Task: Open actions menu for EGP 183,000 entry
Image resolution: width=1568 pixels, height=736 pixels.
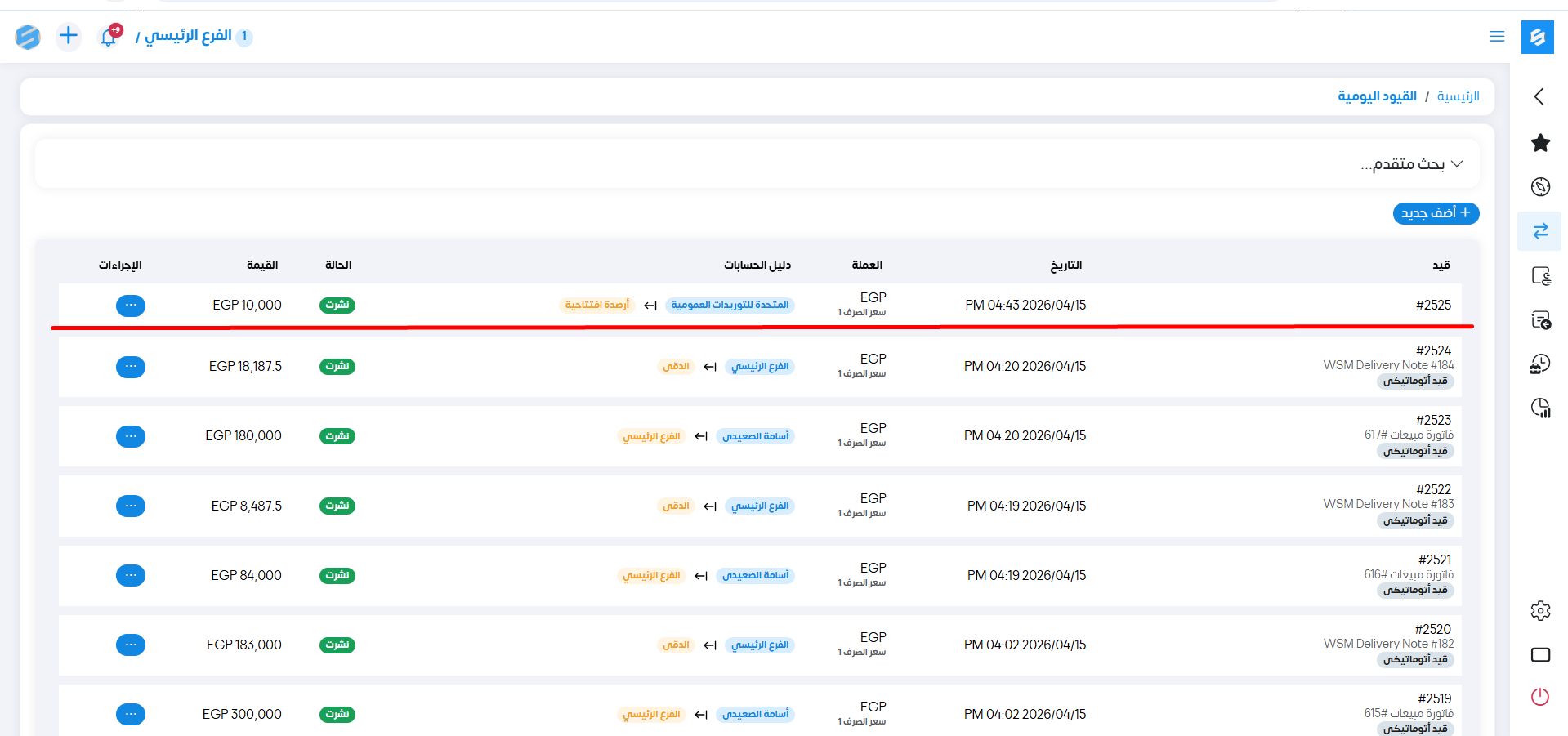Action: (131, 645)
